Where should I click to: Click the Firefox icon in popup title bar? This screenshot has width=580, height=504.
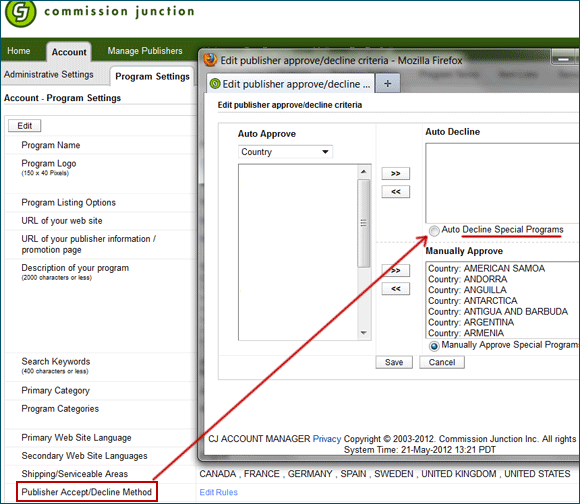tap(210, 60)
